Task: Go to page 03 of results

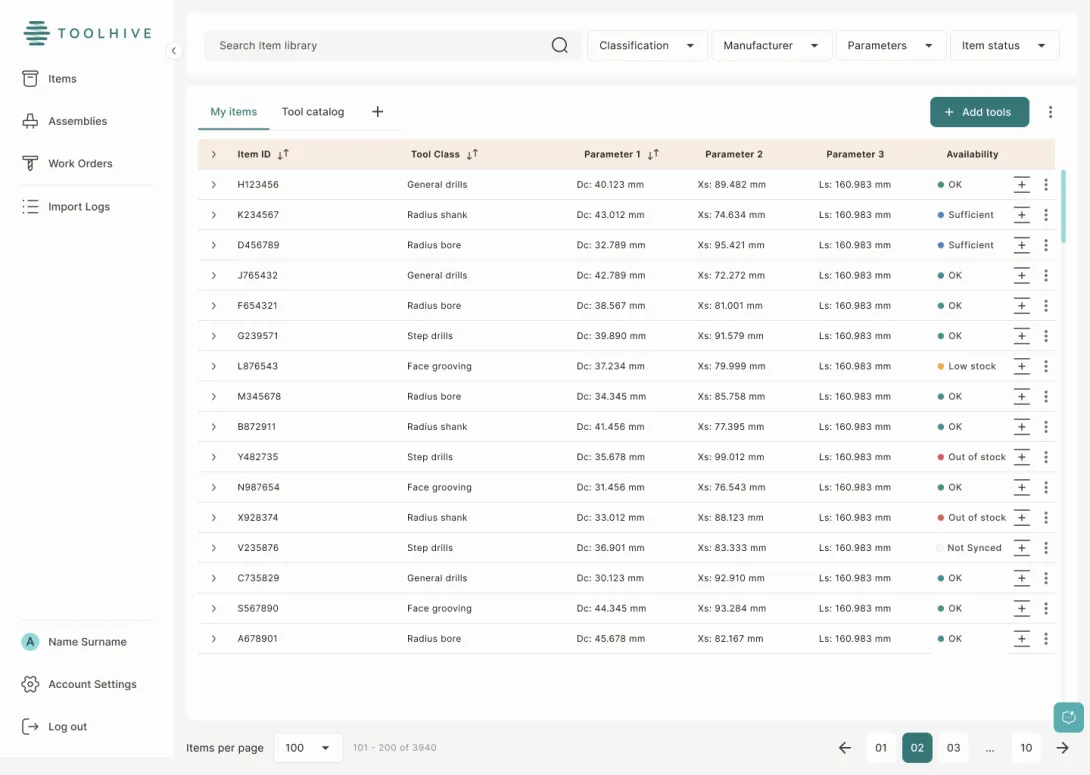Action: click(953, 747)
